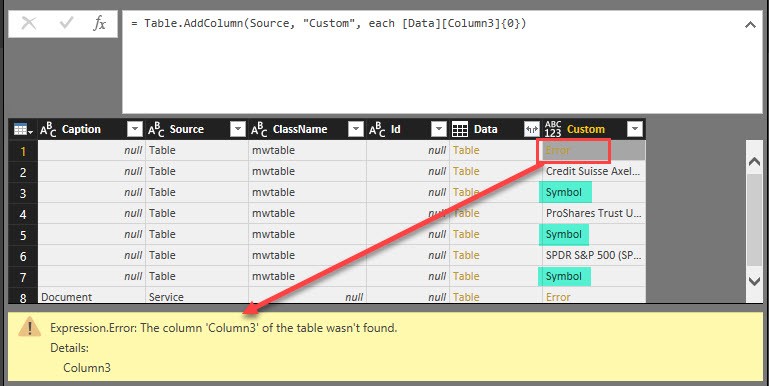The image size is (769, 386).
Task: Open the Caption column filter dropdown
Action: [135, 129]
